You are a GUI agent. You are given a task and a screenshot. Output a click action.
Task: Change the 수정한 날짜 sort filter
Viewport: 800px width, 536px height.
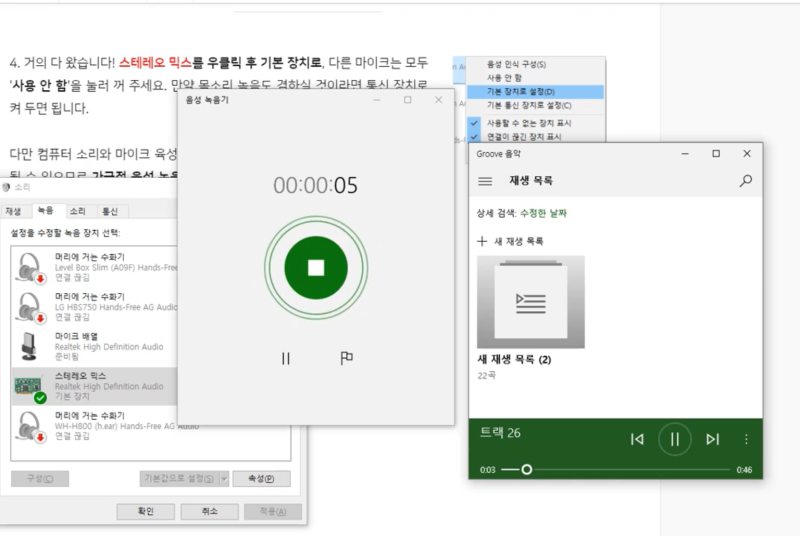[543, 213]
